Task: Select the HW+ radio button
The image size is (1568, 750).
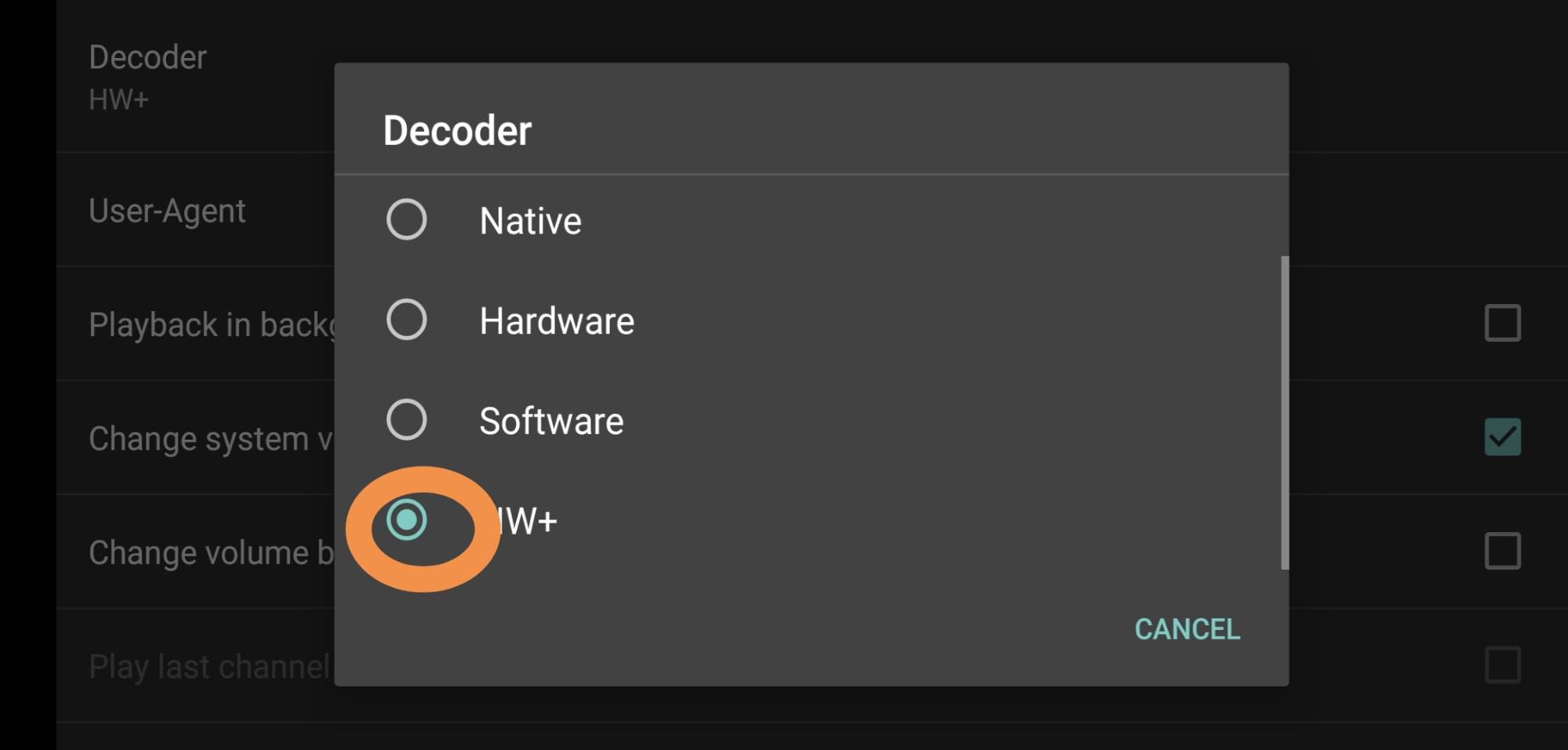Action: click(406, 520)
